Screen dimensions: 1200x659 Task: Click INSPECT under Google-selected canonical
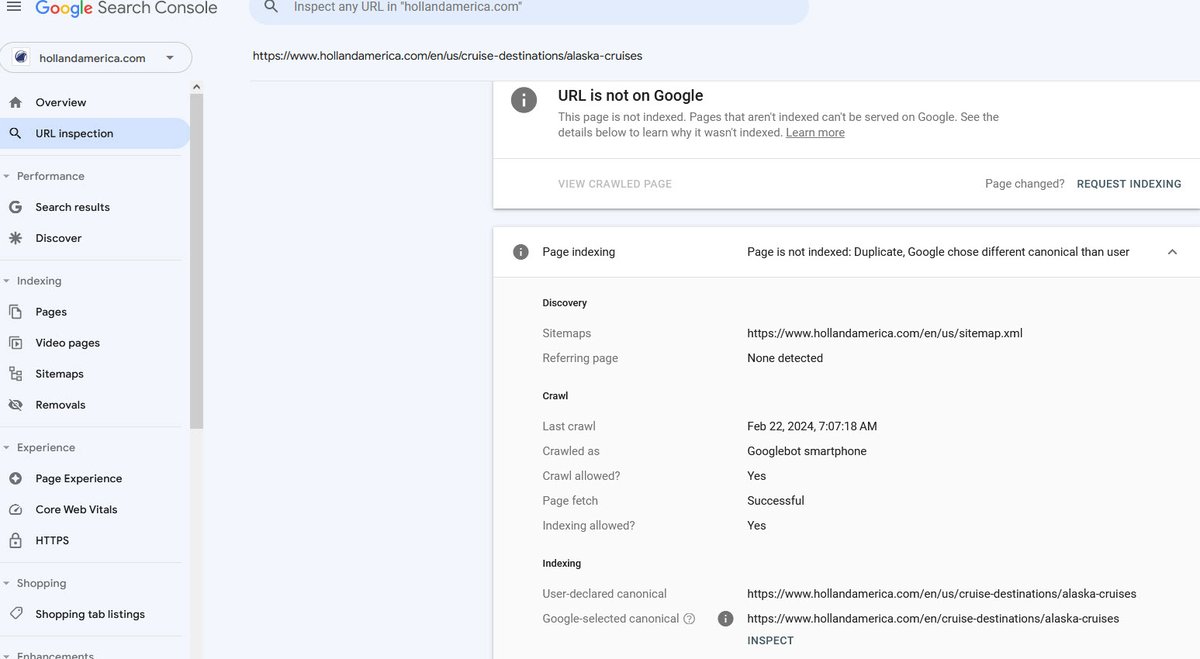pyautogui.click(x=770, y=641)
